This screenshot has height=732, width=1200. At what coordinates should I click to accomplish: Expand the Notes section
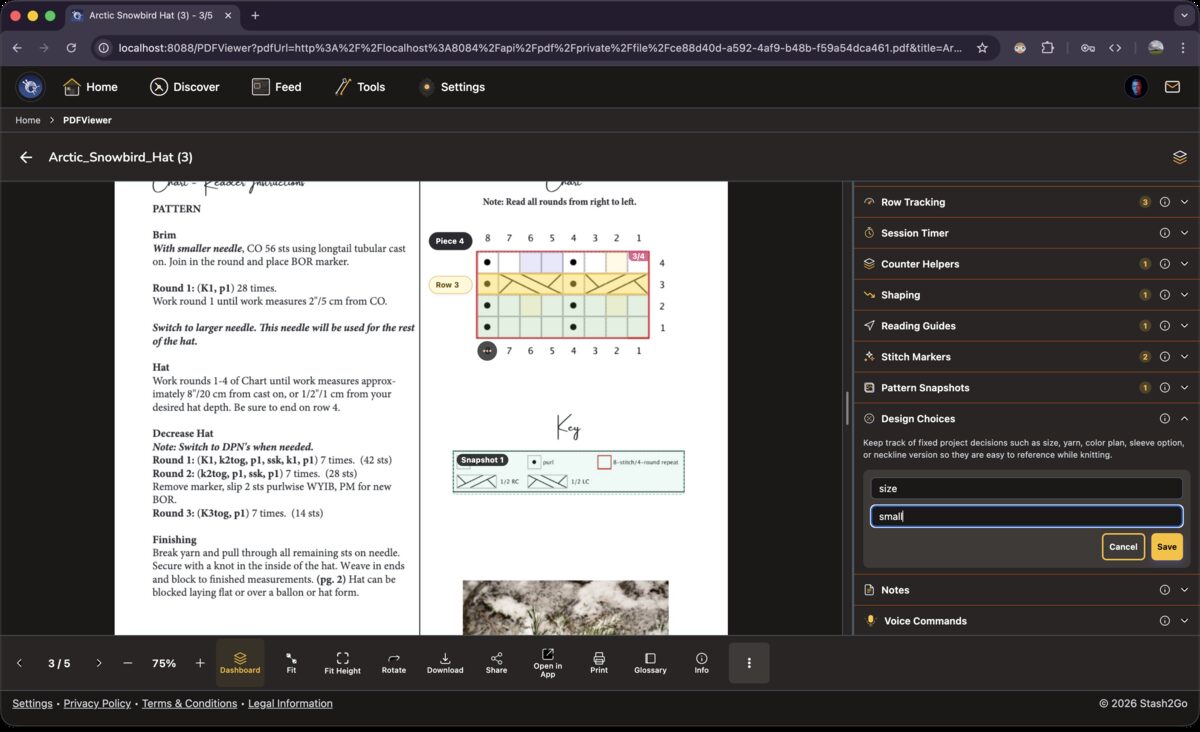click(1184, 589)
